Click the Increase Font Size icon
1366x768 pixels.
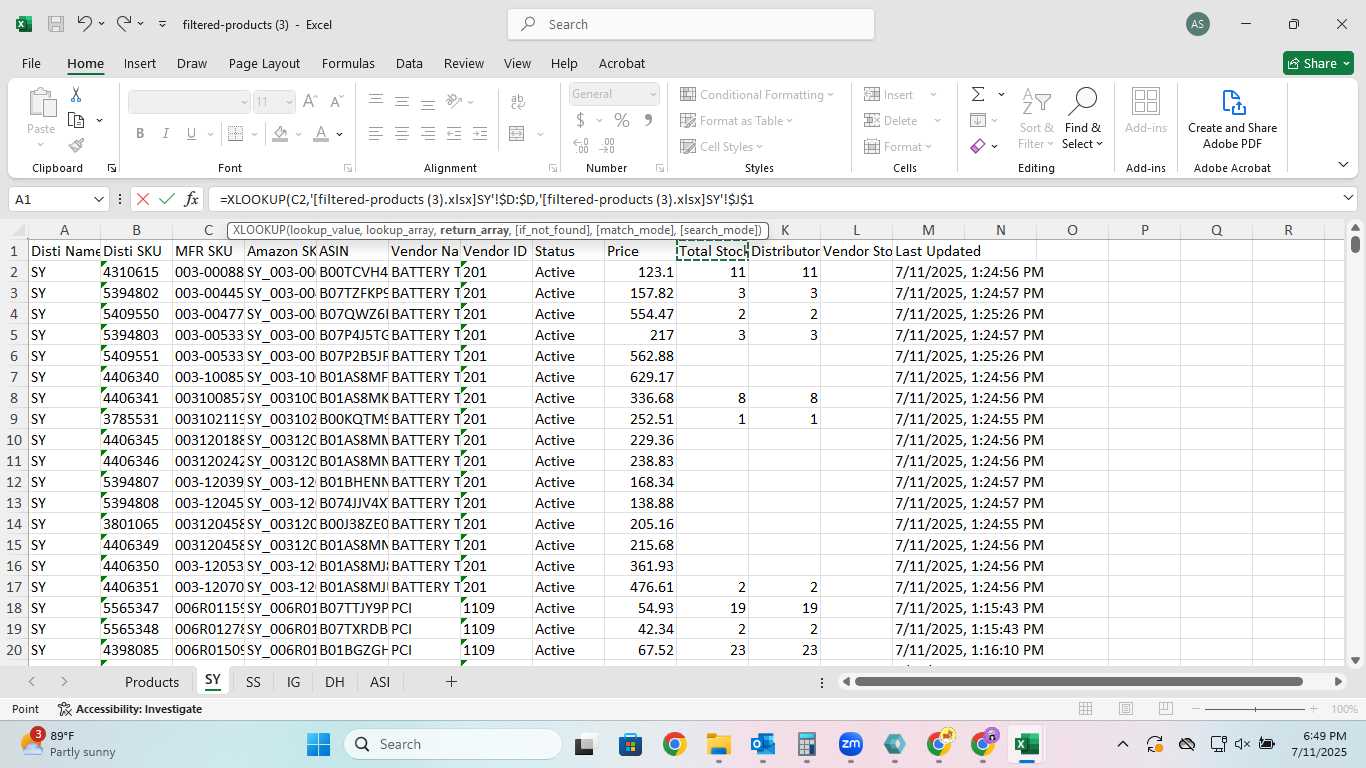point(310,101)
